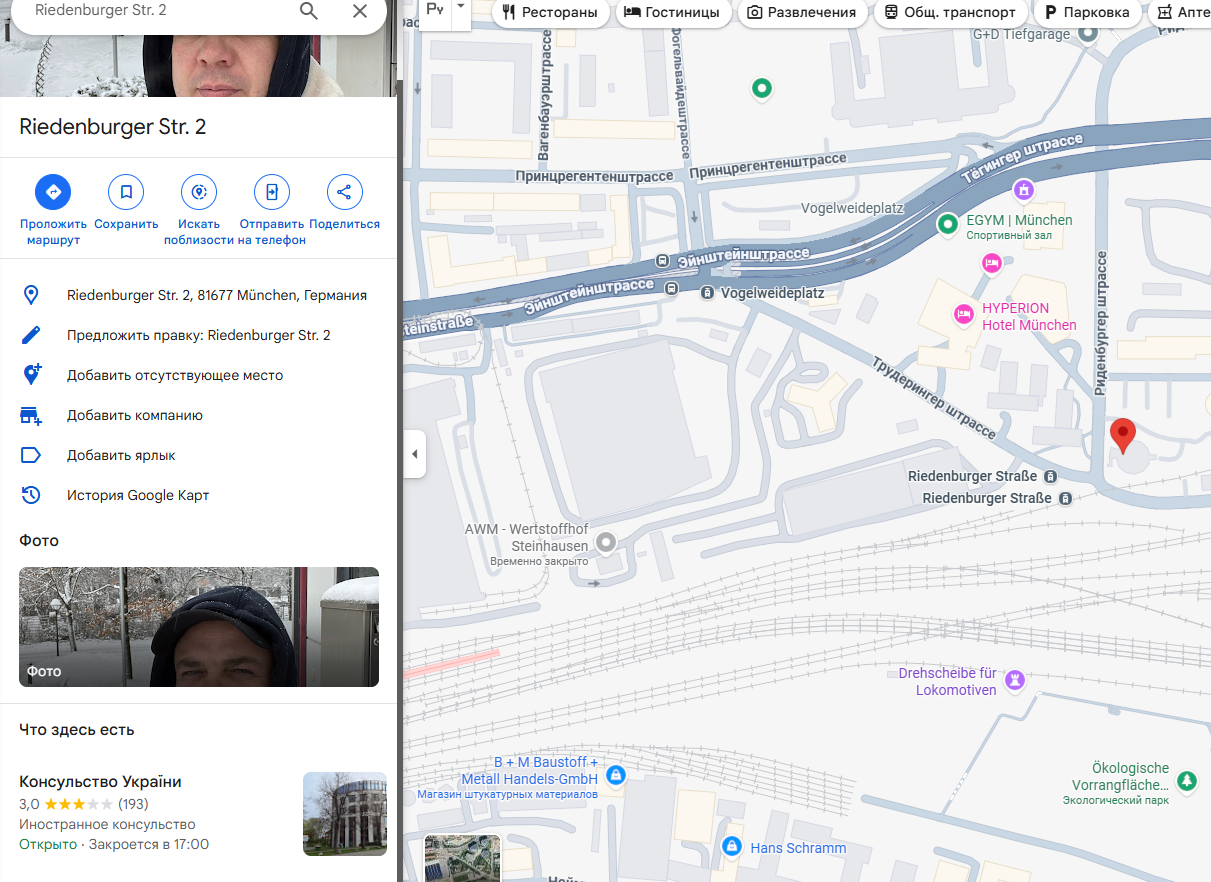The width and height of the screenshot is (1211, 882).
Task: Select the Парковка filter chip
Action: point(1088,12)
